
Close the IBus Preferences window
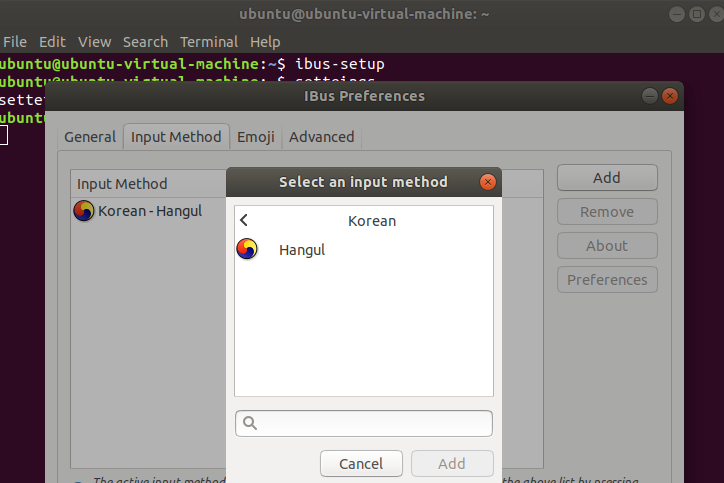pyautogui.click(x=670, y=96)
